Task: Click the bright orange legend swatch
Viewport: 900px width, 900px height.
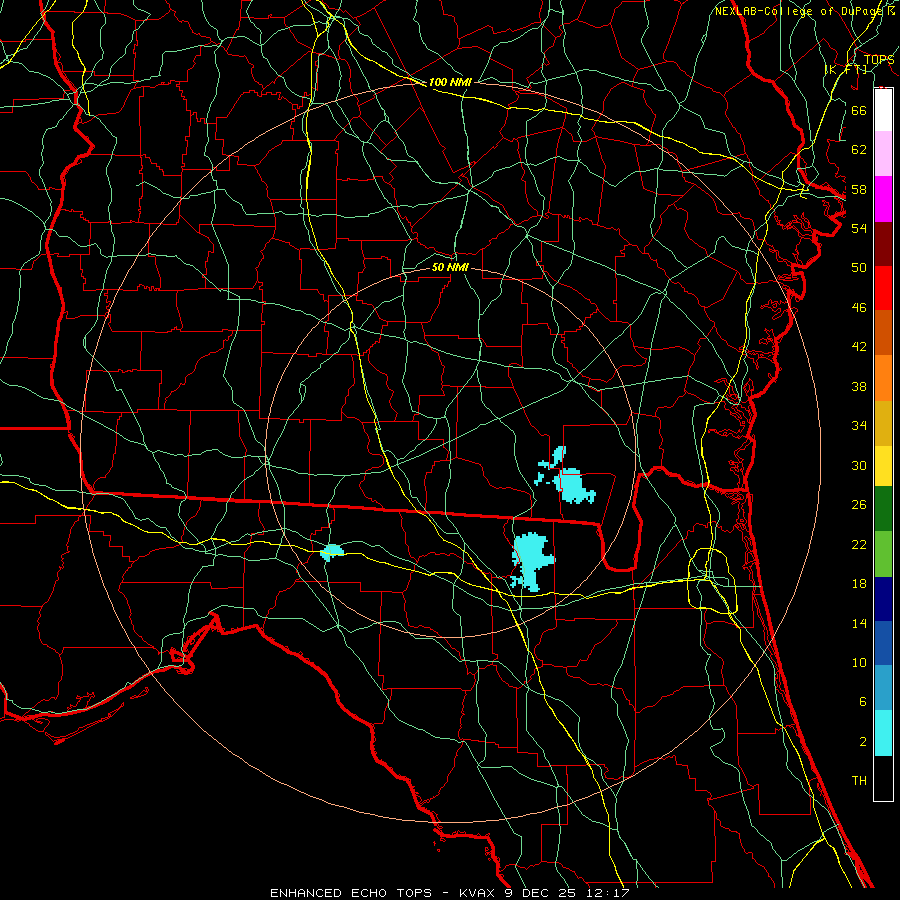Action: 883,378
